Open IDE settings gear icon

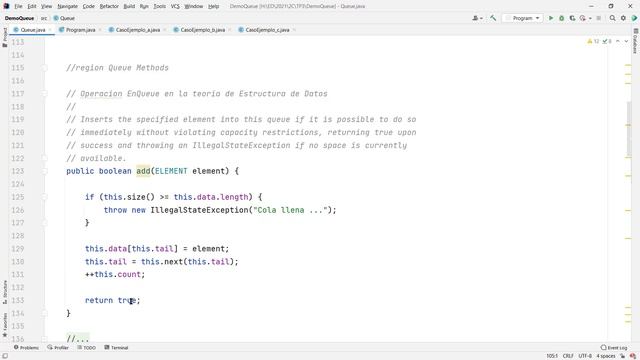(x=623, y=18)
